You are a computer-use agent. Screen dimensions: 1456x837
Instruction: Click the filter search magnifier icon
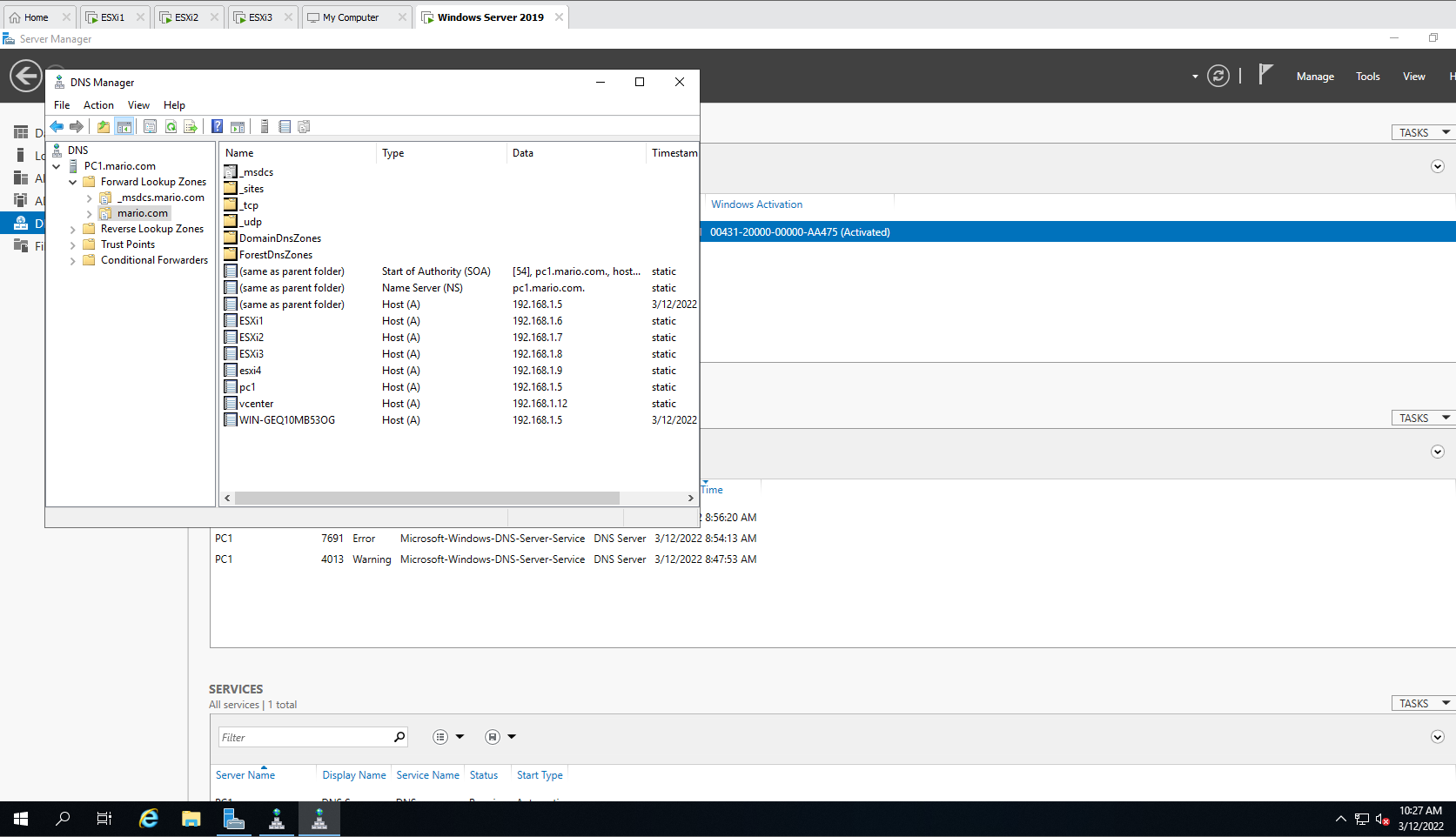coord(399,737)
